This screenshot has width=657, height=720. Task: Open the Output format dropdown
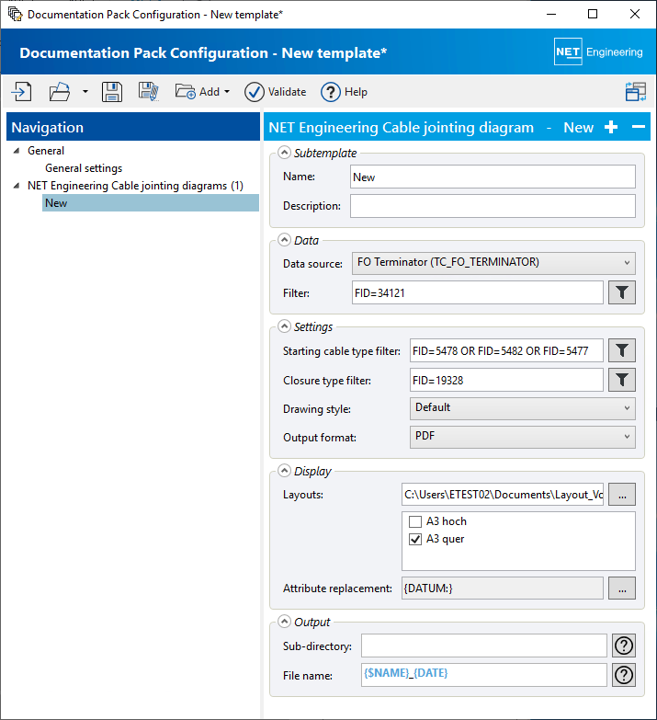(522, 437)
